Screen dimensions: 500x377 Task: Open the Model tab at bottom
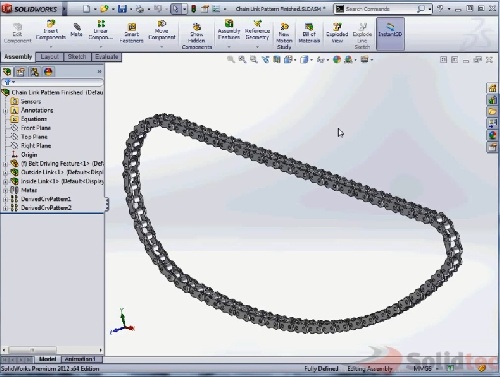coord(47,359)
